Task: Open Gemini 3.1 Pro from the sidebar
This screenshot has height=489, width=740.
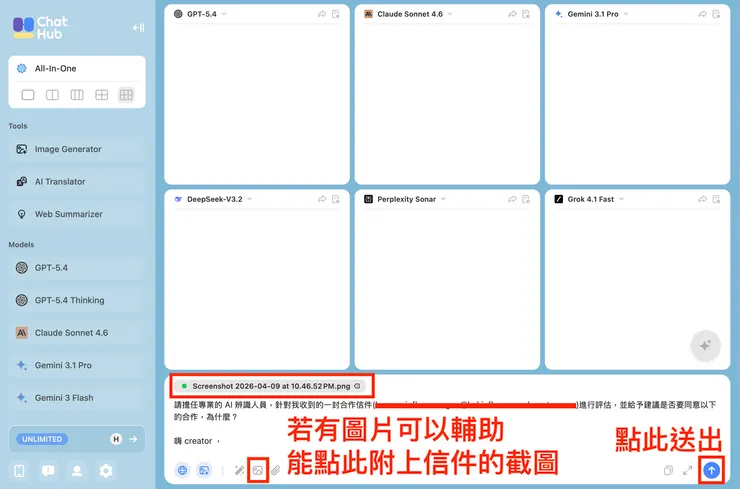Action: 77,365
